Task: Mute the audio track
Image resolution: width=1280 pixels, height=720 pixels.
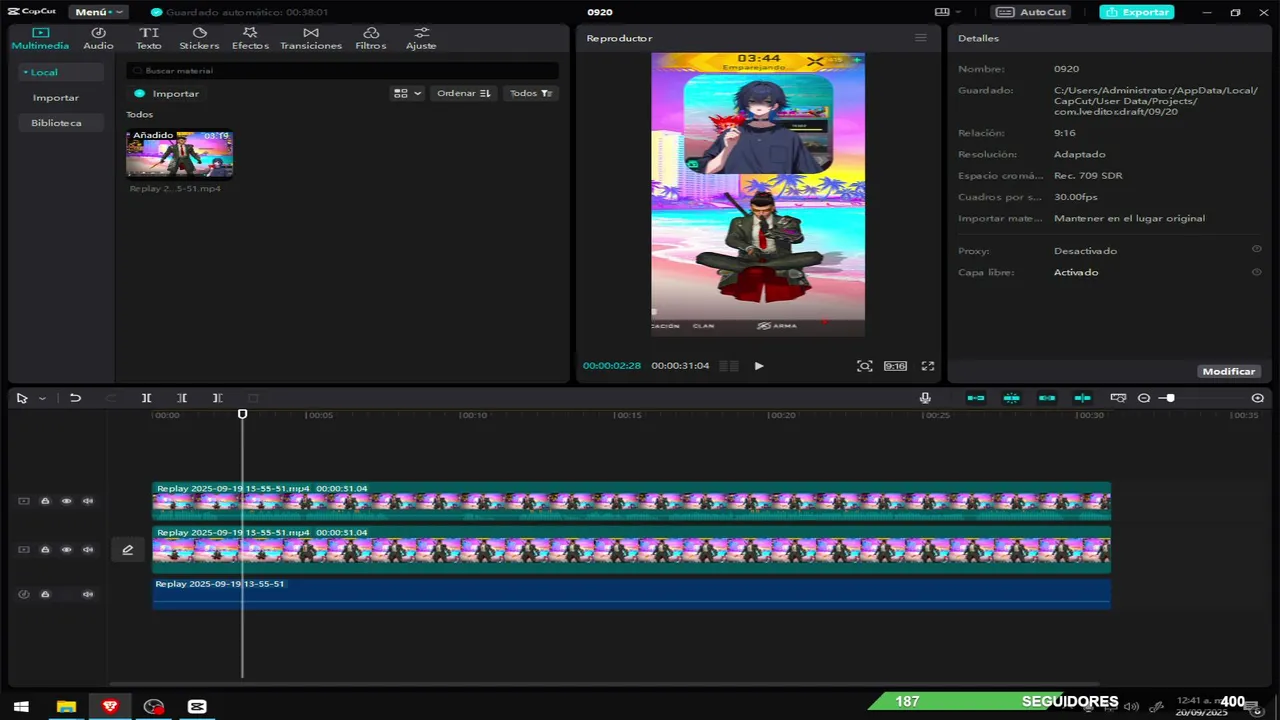Action: [x=88, y=594]
